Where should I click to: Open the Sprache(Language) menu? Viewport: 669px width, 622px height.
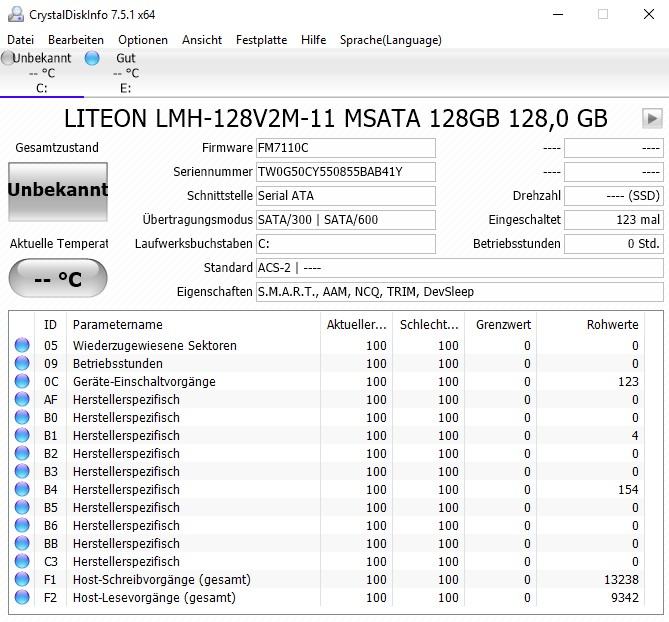tap(391, 40)
